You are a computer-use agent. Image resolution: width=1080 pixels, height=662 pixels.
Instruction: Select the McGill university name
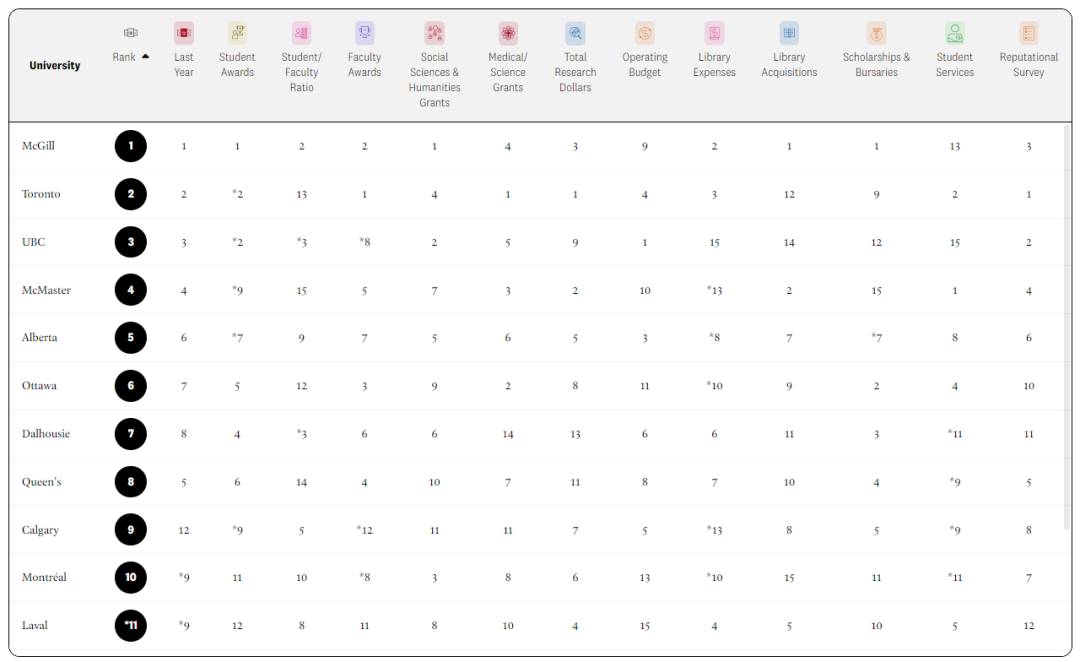pos(39,146)
